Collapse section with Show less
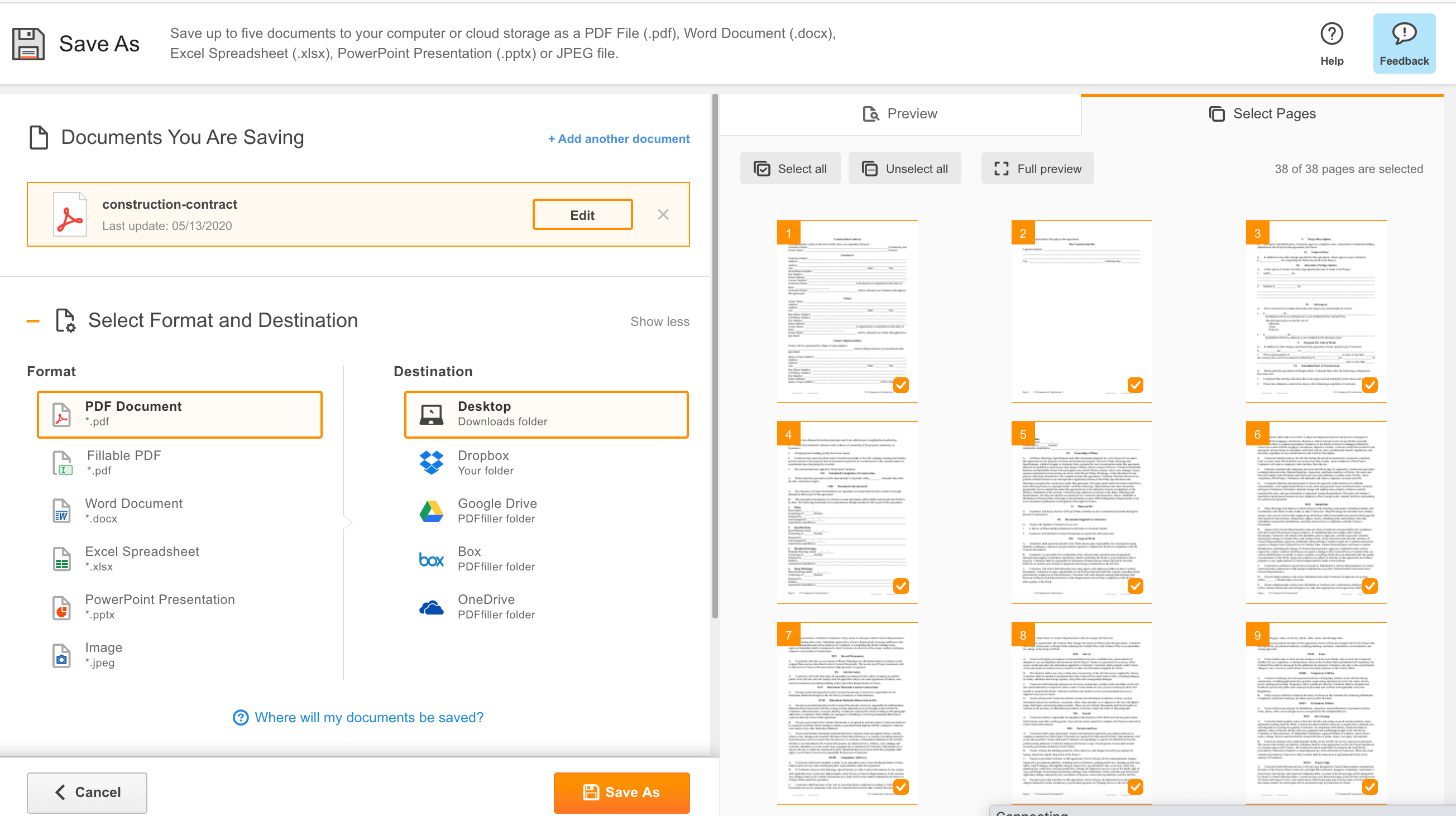1456x816 pixels. click(659, 321)
